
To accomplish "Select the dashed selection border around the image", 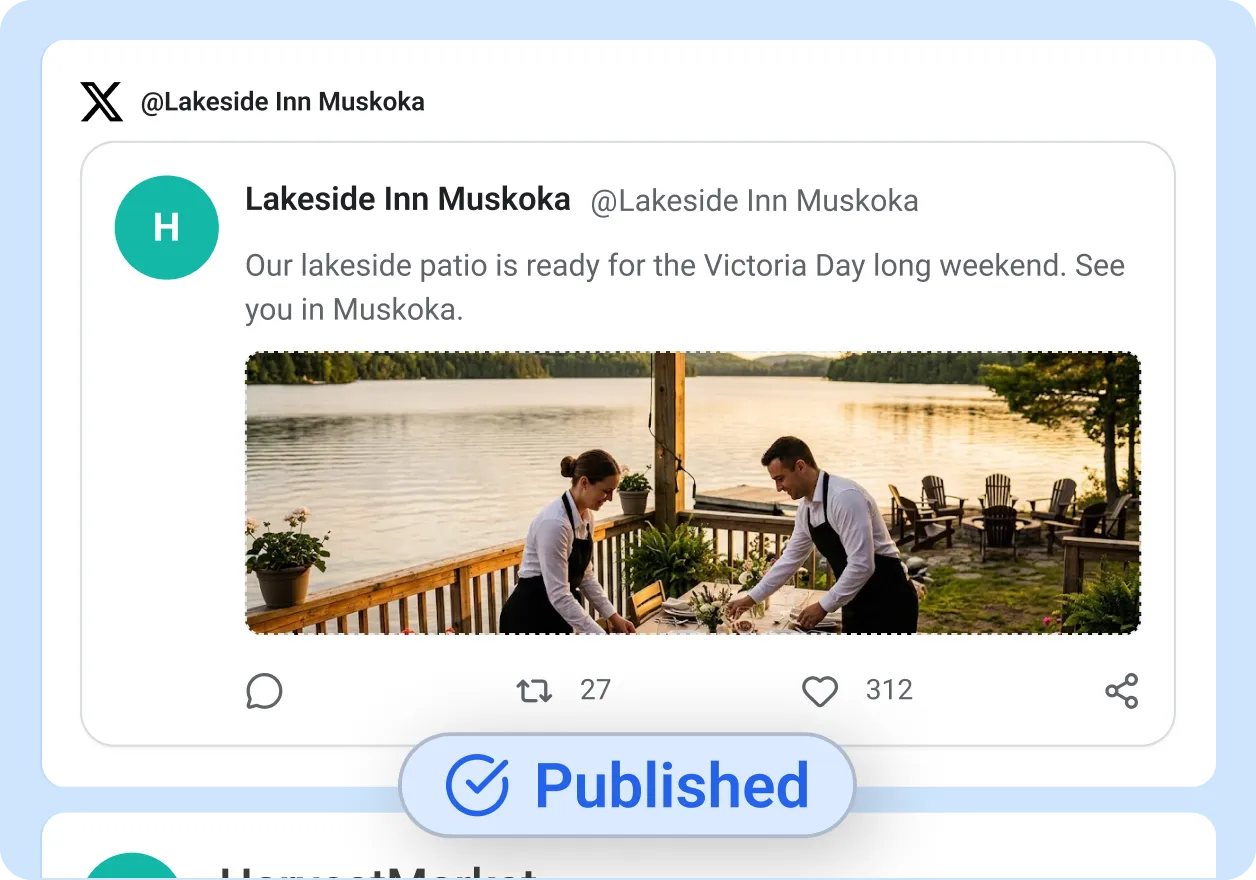I will click(692, 352).
